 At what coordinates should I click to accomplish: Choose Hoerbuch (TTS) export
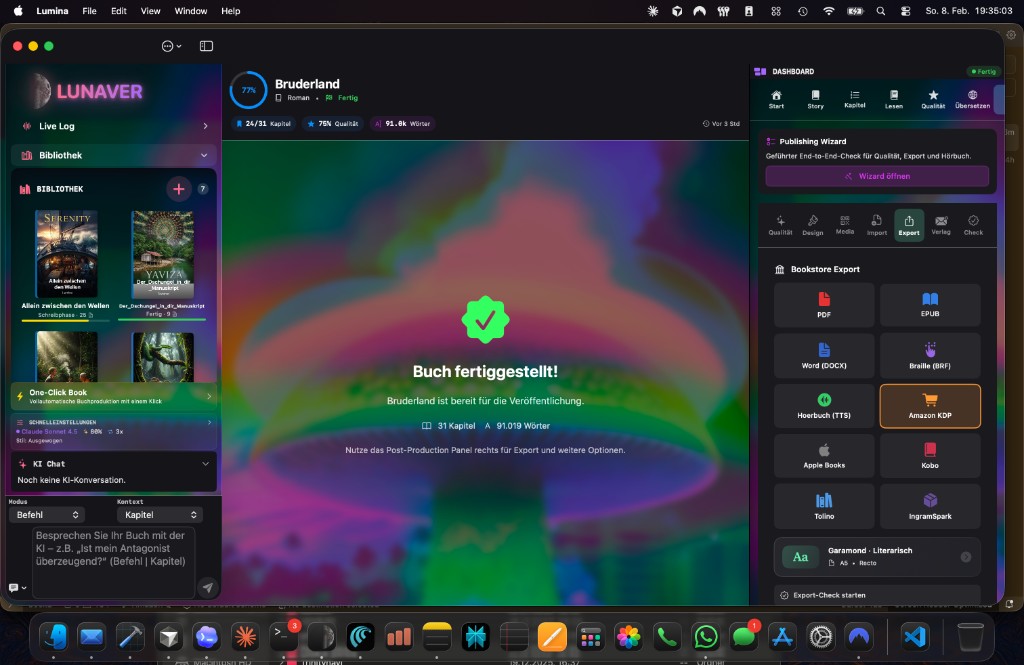(x=823, y=406)
